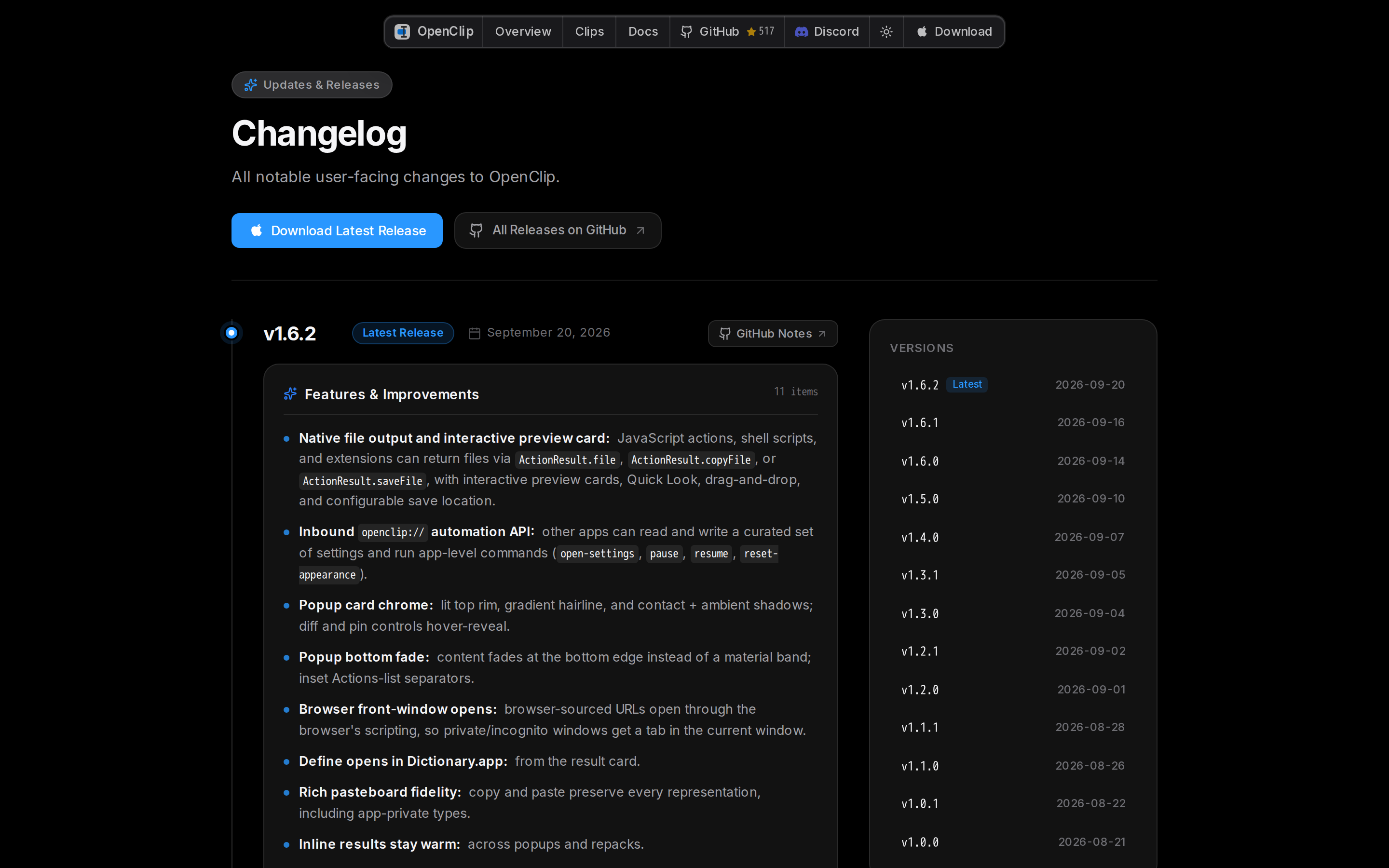Click the resume code snippet

(x=710, y=554)
